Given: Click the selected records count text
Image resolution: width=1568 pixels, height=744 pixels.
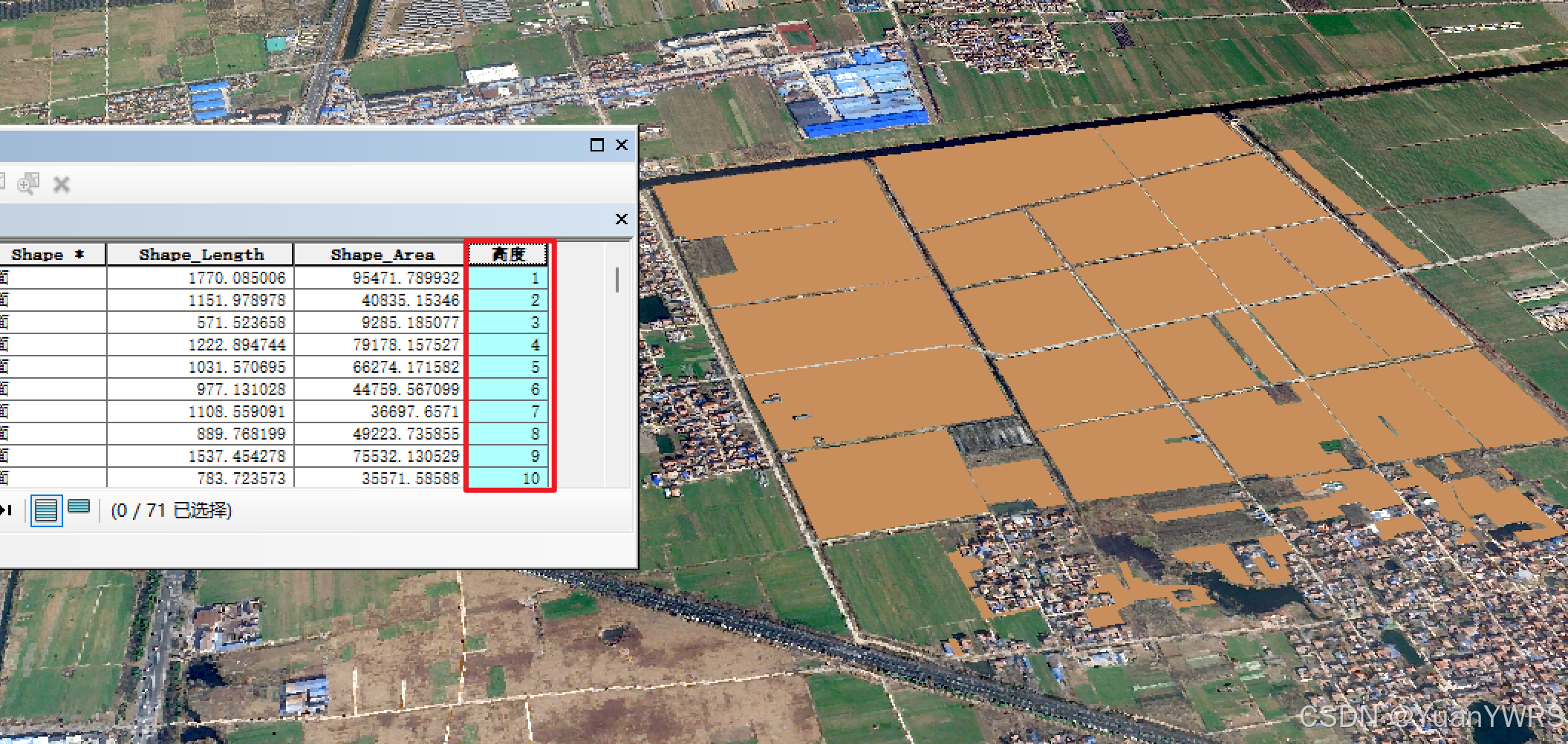Looking at the screenshot, I should (172, 511).
